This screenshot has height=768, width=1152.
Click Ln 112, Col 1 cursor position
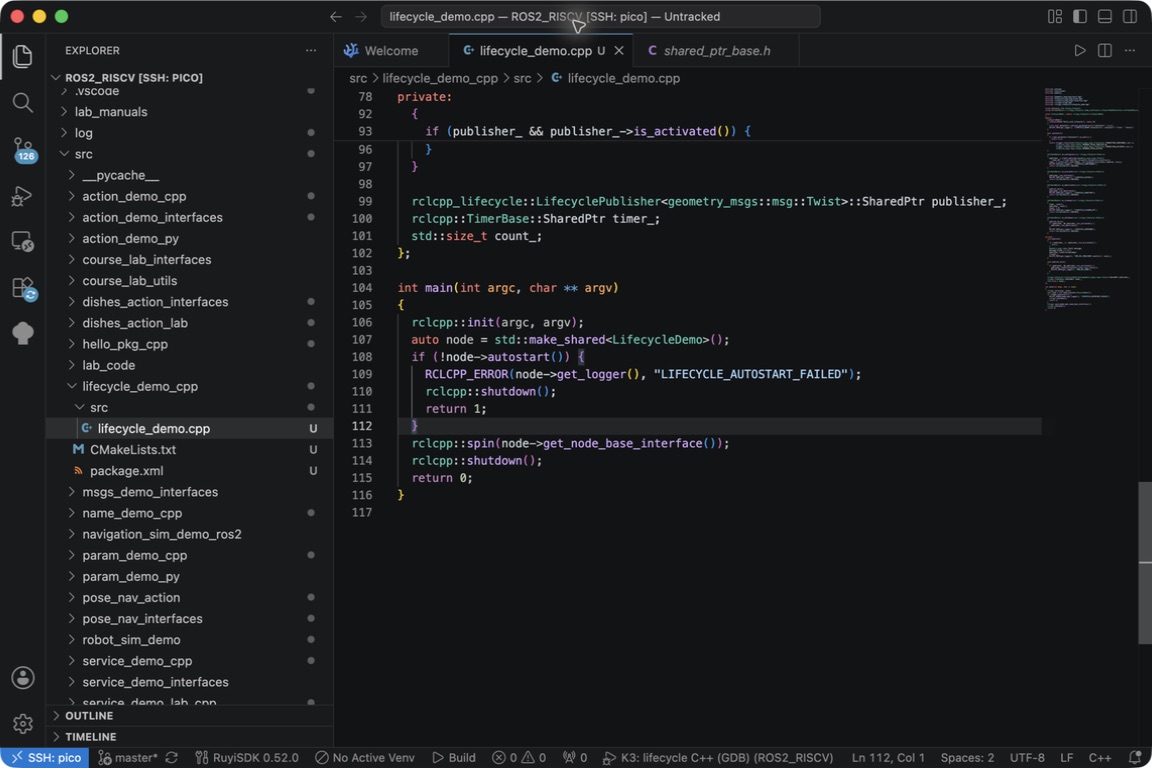coord(888,758)
